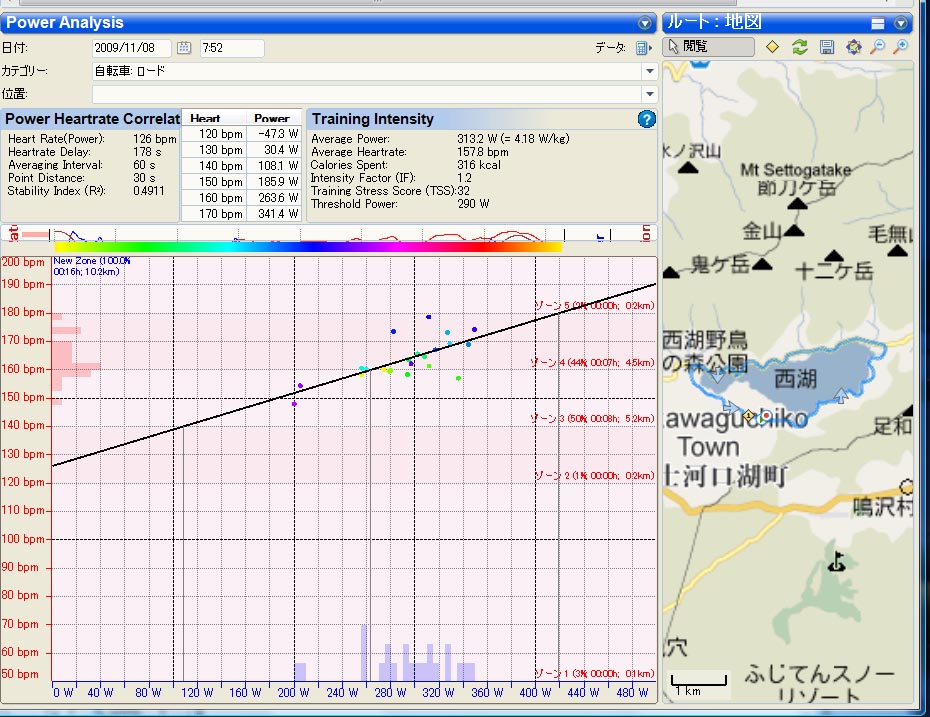Click the time input field

[231, 48]
